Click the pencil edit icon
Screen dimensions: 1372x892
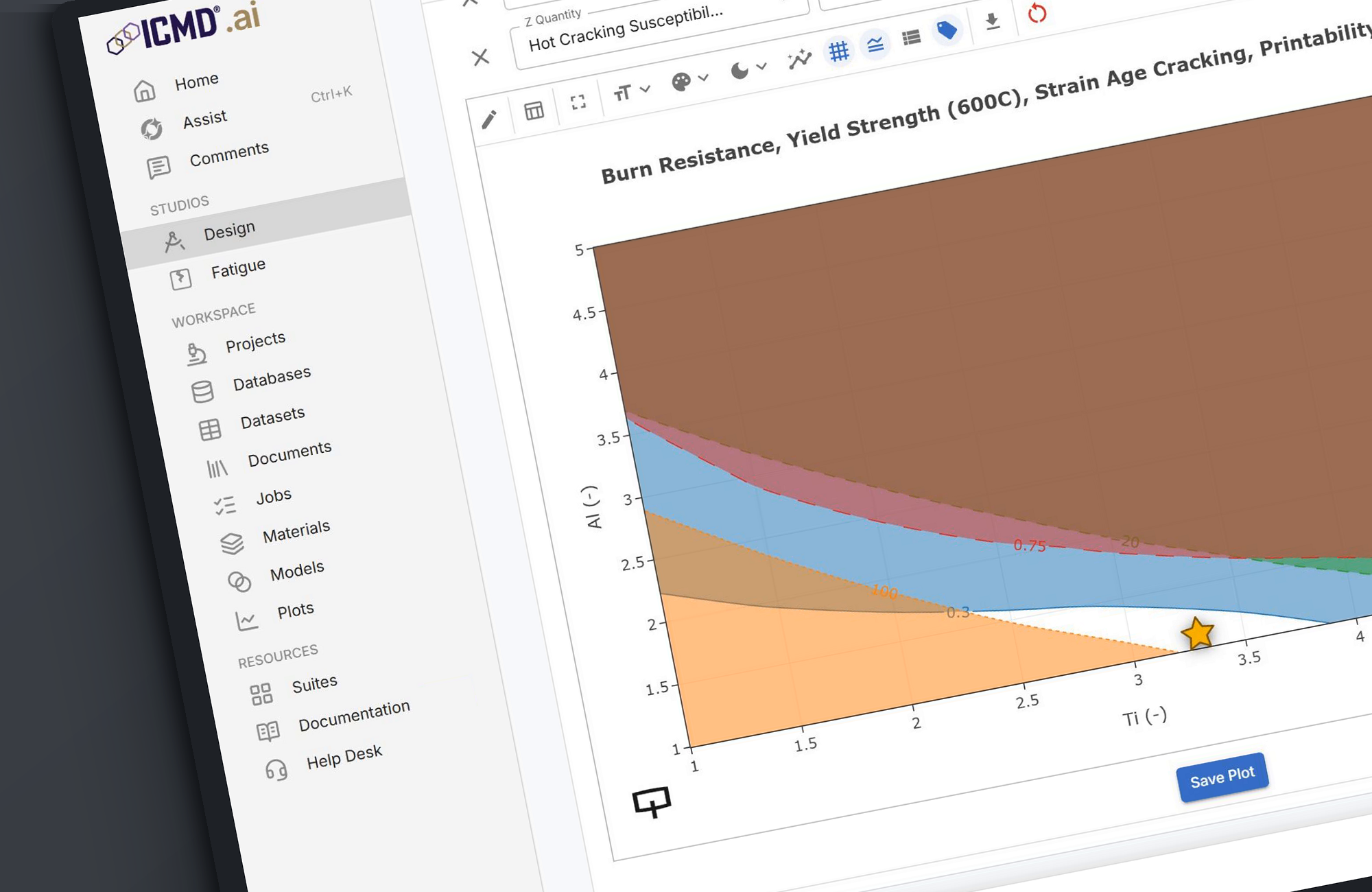pyautogui.click(x=489, y=119)
